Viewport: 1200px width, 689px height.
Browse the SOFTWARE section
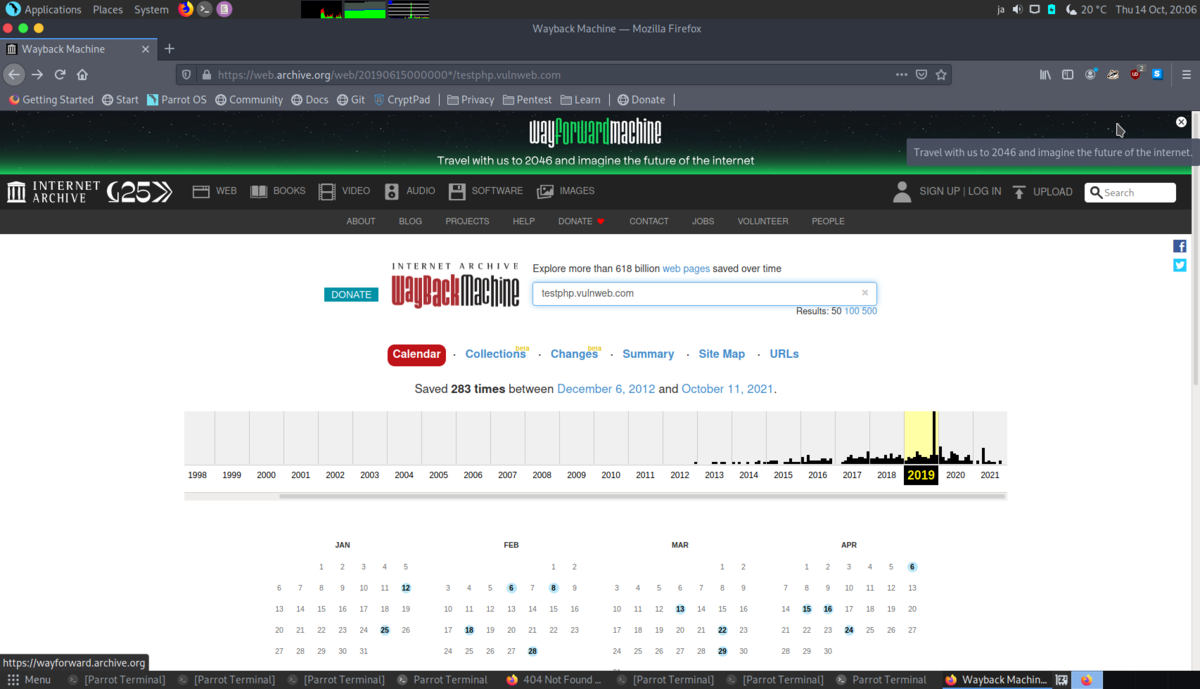pos(485,191)
